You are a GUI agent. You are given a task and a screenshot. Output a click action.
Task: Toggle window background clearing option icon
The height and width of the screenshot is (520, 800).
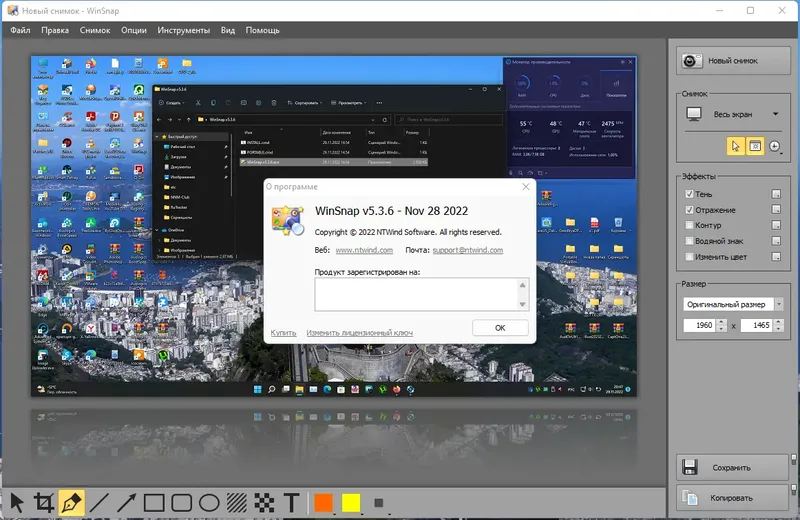click(x=755, y=146)
